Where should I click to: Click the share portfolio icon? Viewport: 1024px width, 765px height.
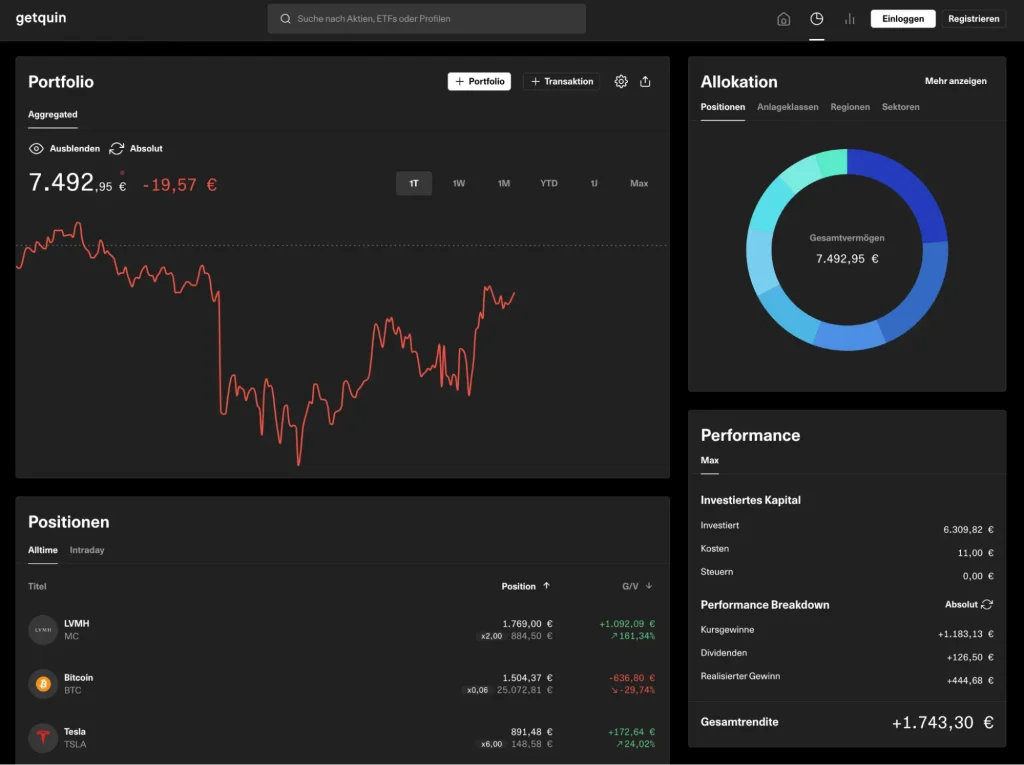coord(645,82)
